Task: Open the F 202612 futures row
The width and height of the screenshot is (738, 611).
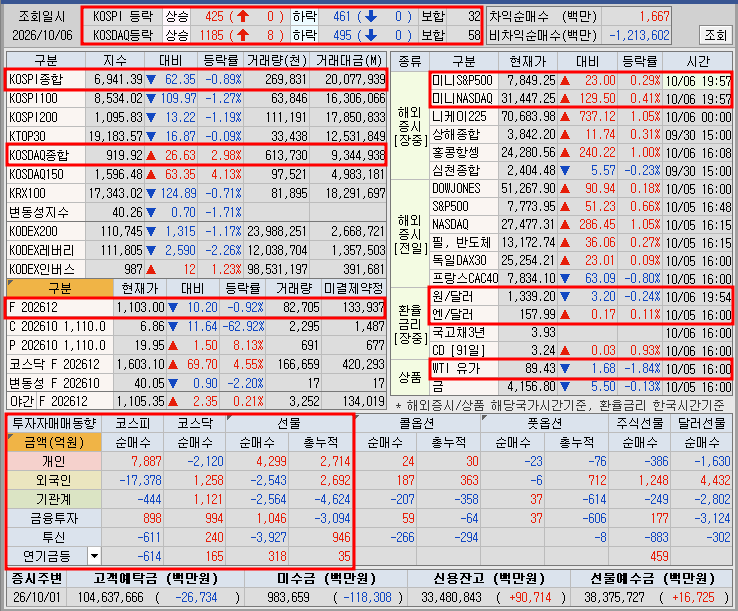Action: coord(195,307)
